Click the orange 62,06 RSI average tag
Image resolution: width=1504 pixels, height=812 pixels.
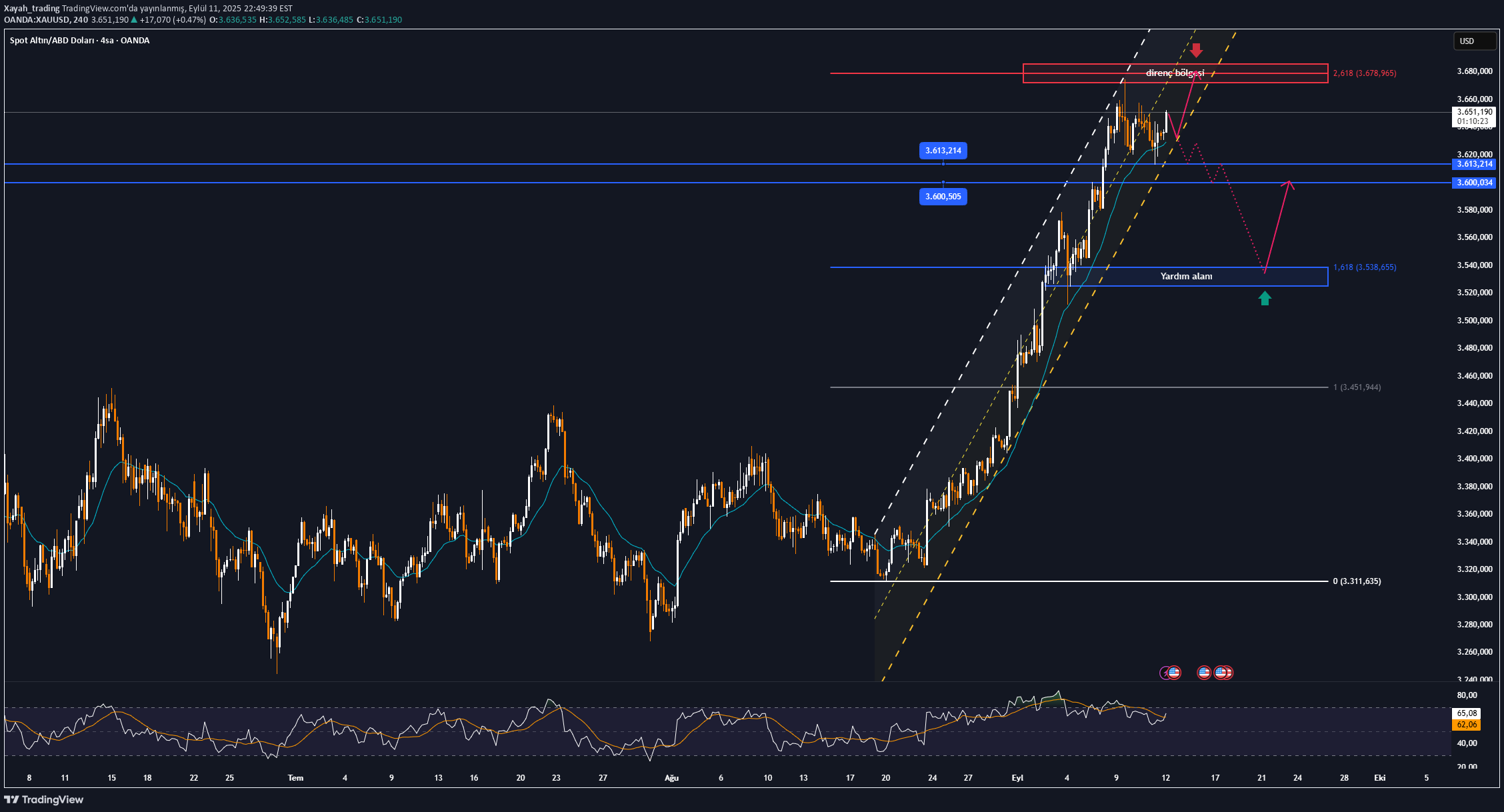[1467, 725]
